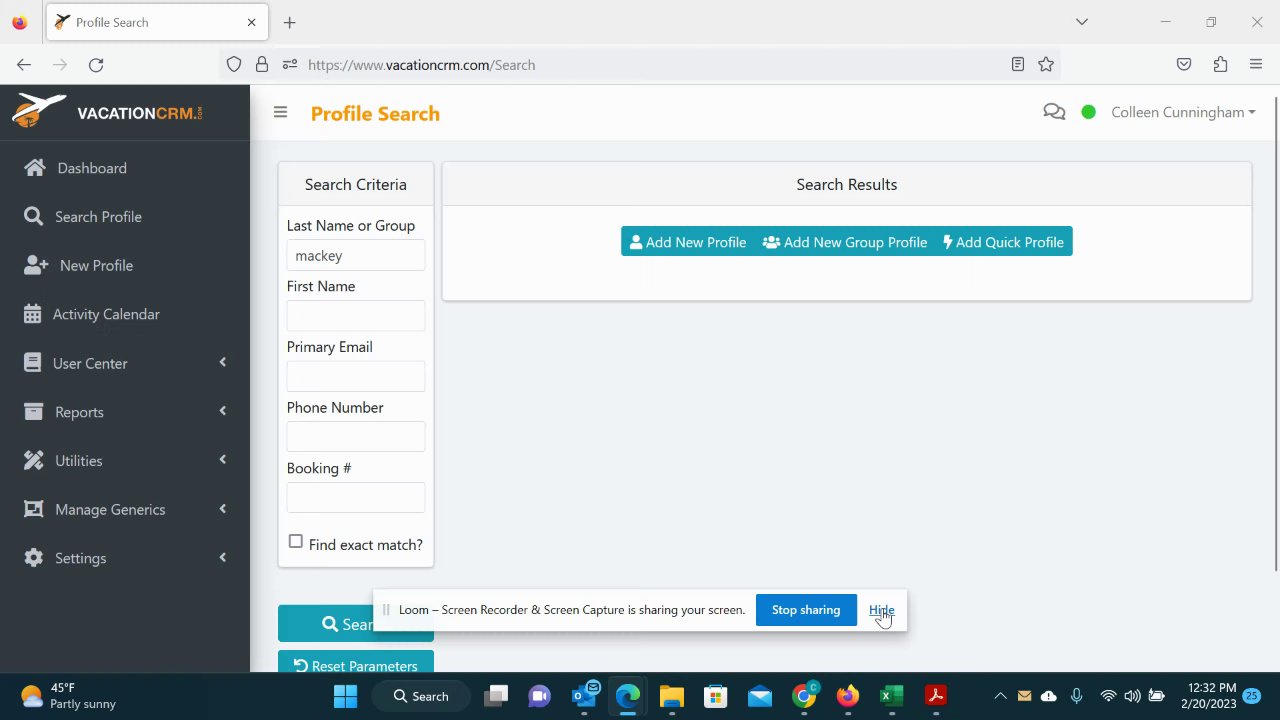1280x720 pixels.
Task: Check Find exact match checkbox
Action: point(296,542)
